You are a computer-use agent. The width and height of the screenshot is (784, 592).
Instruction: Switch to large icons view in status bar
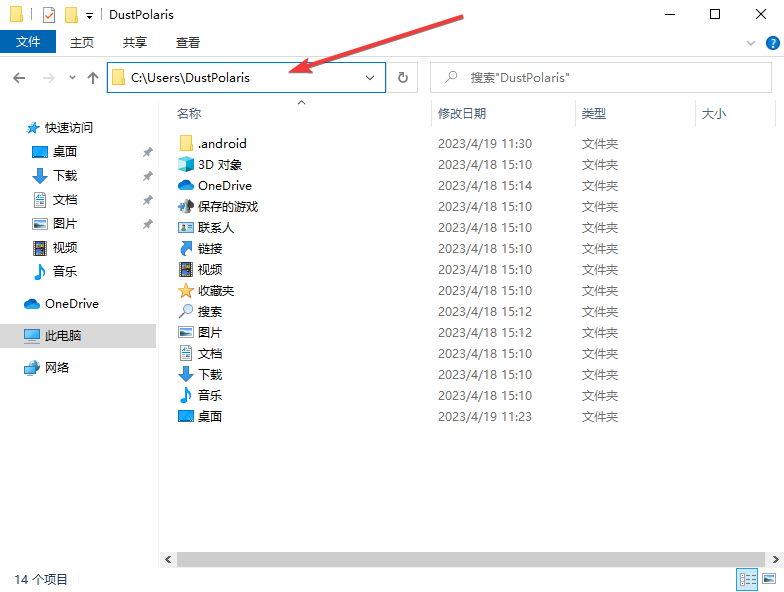click(x=769, y=580)
